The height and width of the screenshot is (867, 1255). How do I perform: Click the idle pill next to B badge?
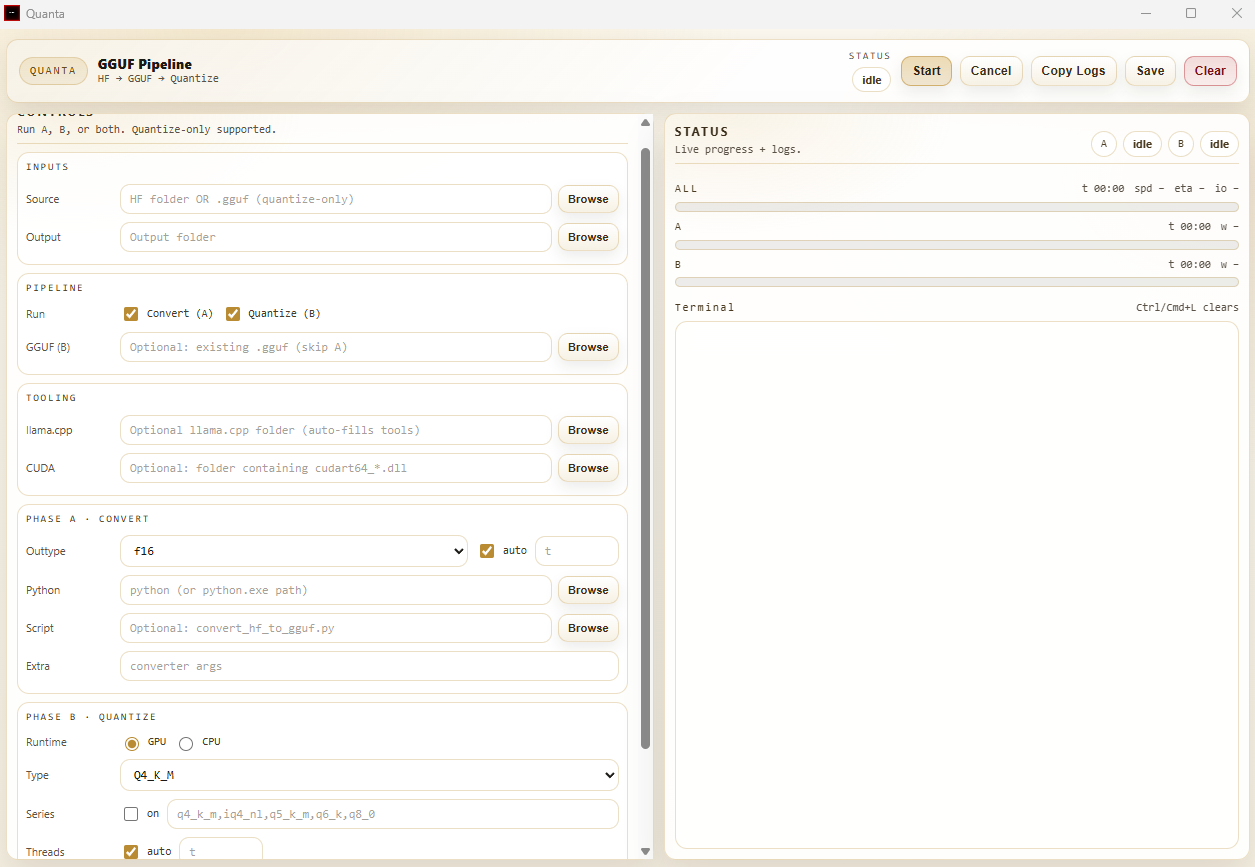point(1219,144)
